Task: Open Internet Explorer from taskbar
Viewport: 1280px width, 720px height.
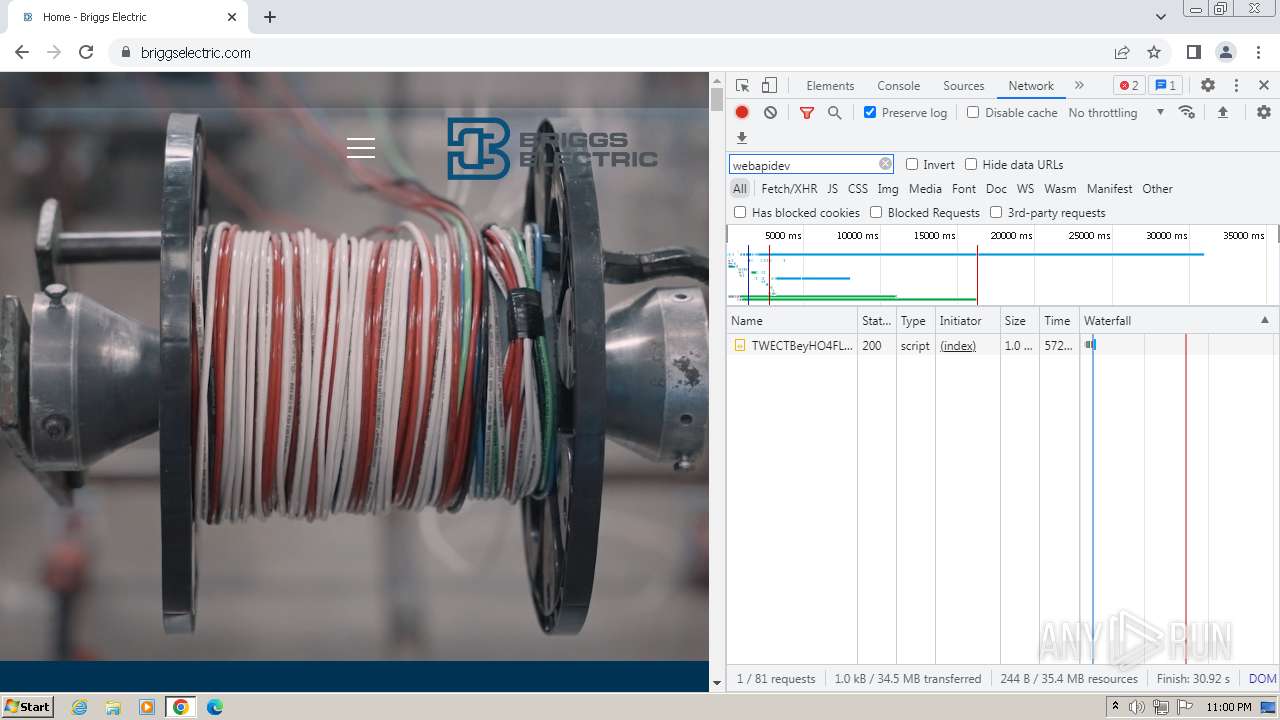Action: 80,706
